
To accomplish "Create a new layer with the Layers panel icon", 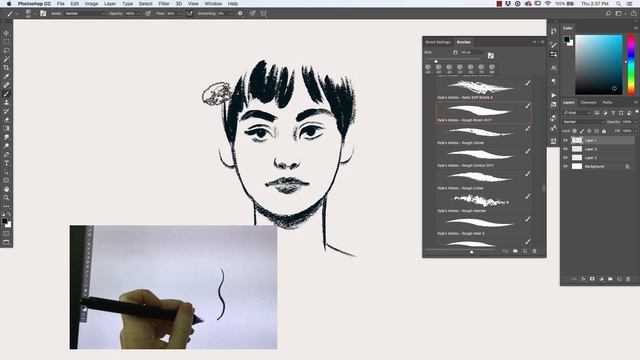I will pyautogui.click(x=619, y=279).
